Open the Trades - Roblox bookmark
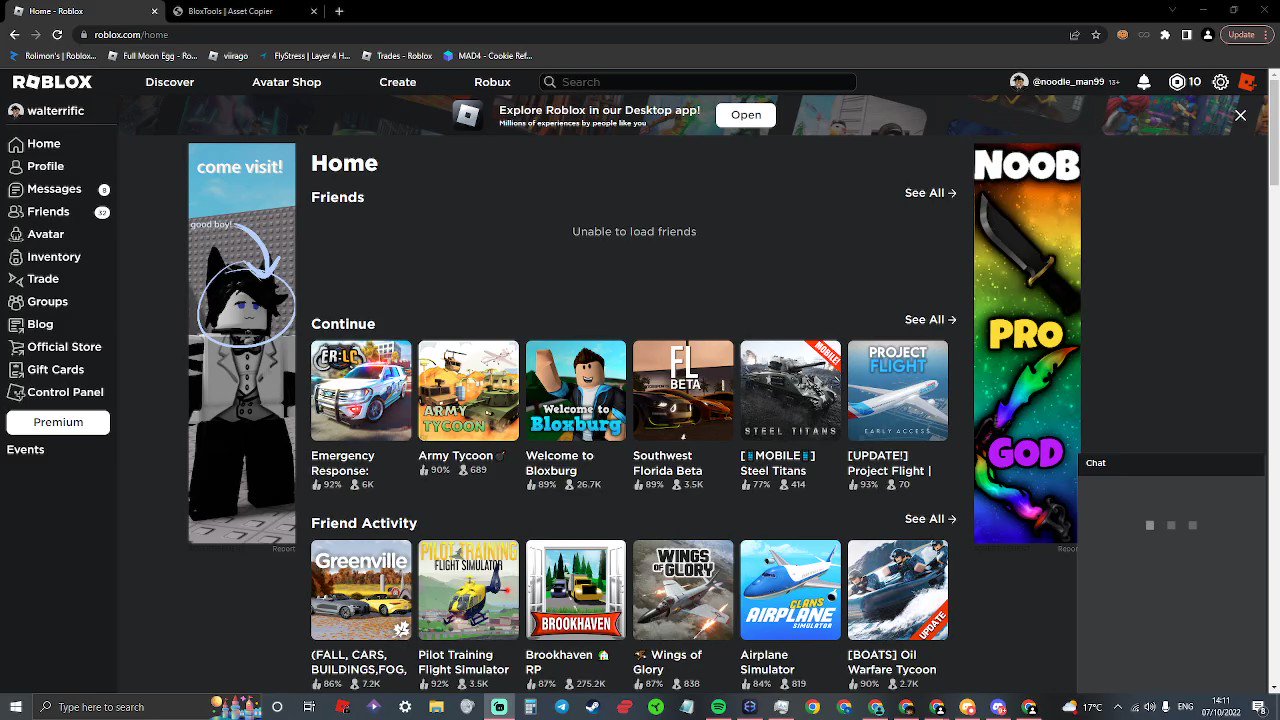Image resolution: width=1280 pixels, height=720 pixels. tap(397, 56)
